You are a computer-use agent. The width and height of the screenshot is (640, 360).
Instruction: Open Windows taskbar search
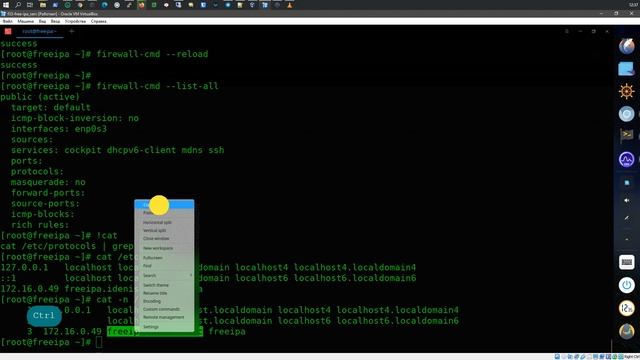click(18, 5)
